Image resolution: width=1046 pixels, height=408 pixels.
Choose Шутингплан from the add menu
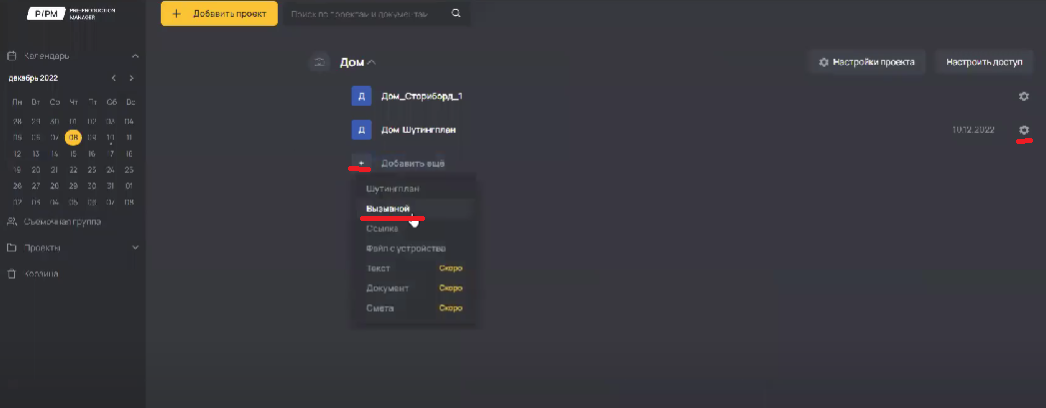393,189
